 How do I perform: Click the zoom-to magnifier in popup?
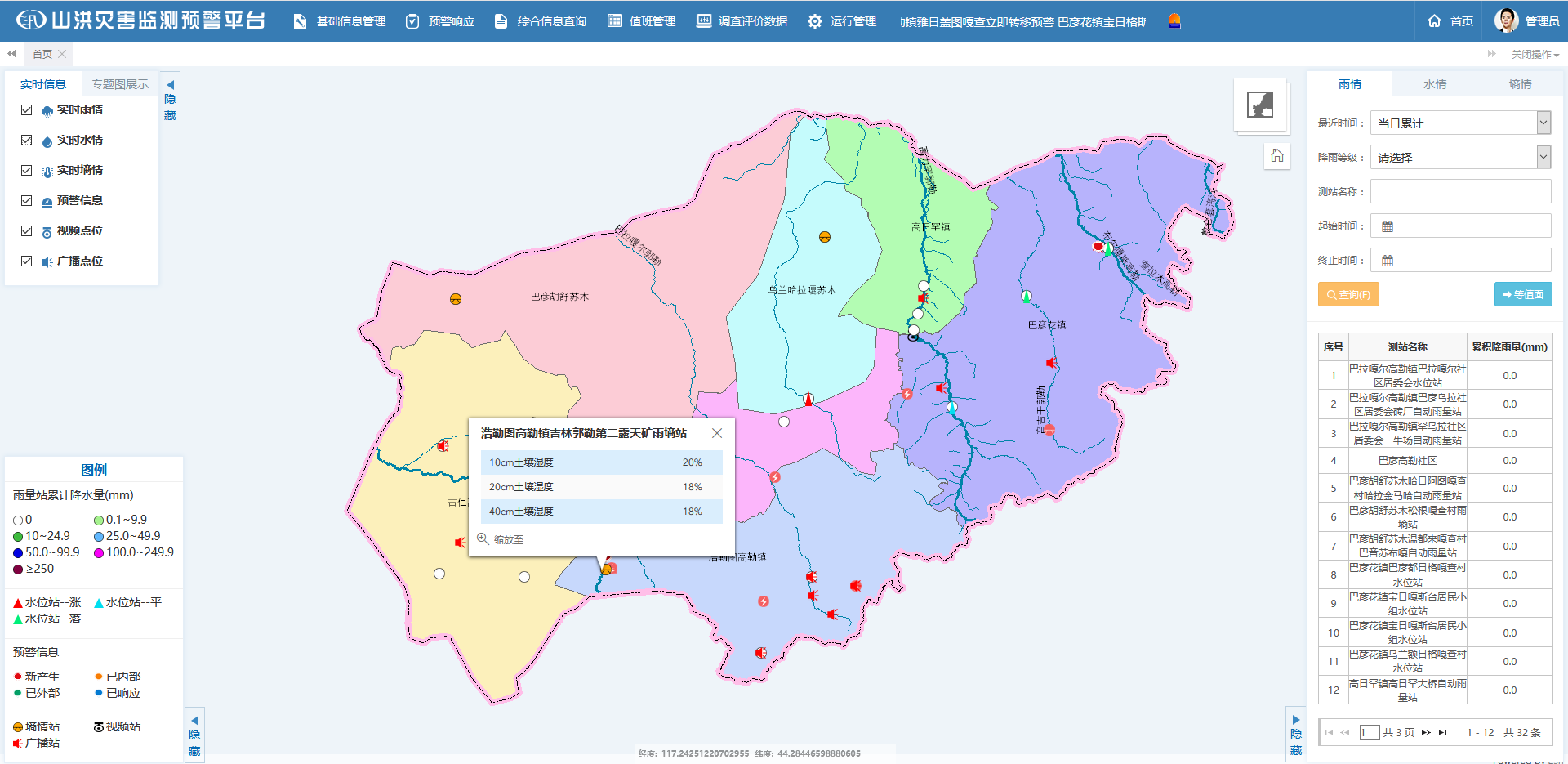coord(483,539)
